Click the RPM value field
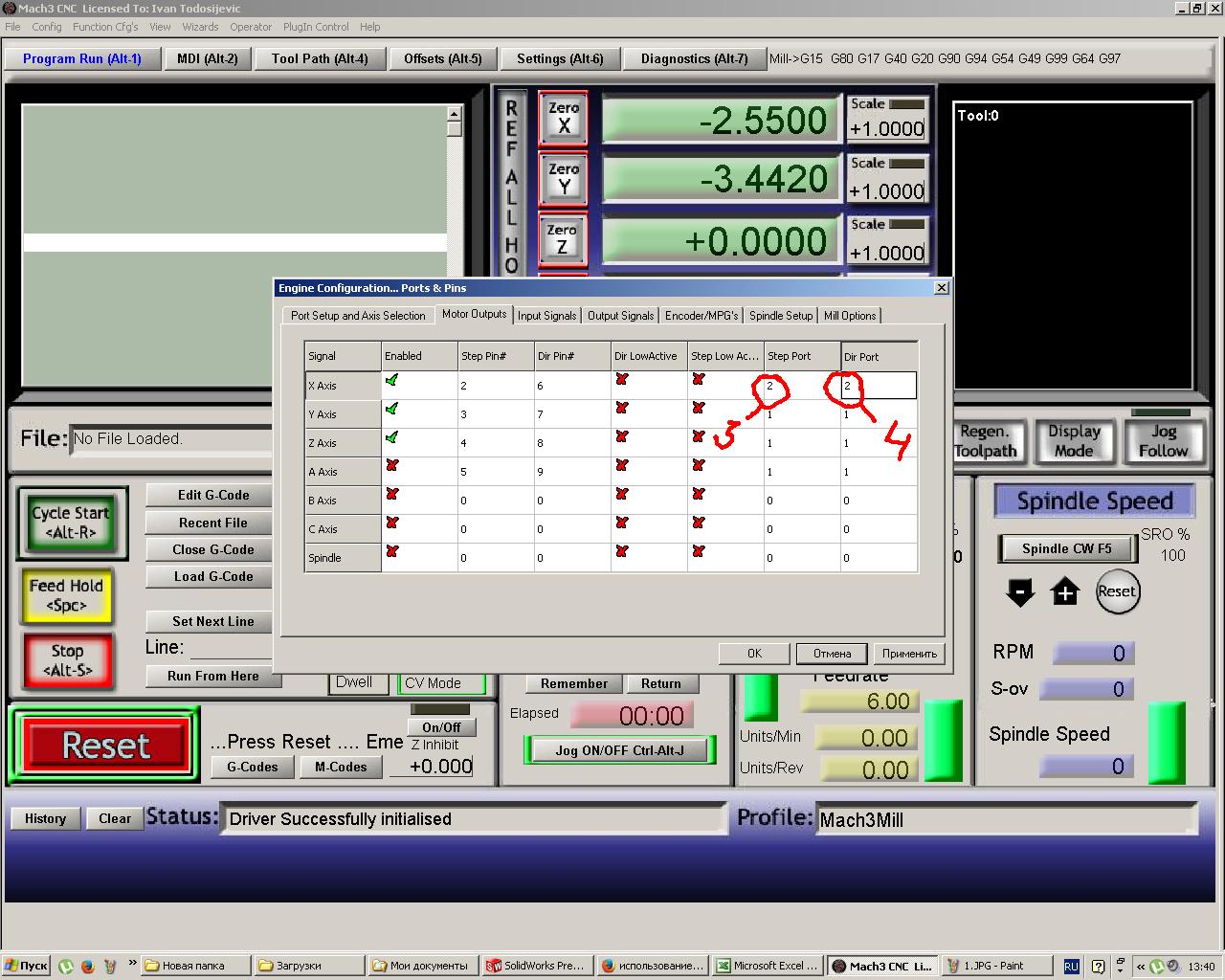Screen dimensions: 1225x980 click(x=1094, y=654)
